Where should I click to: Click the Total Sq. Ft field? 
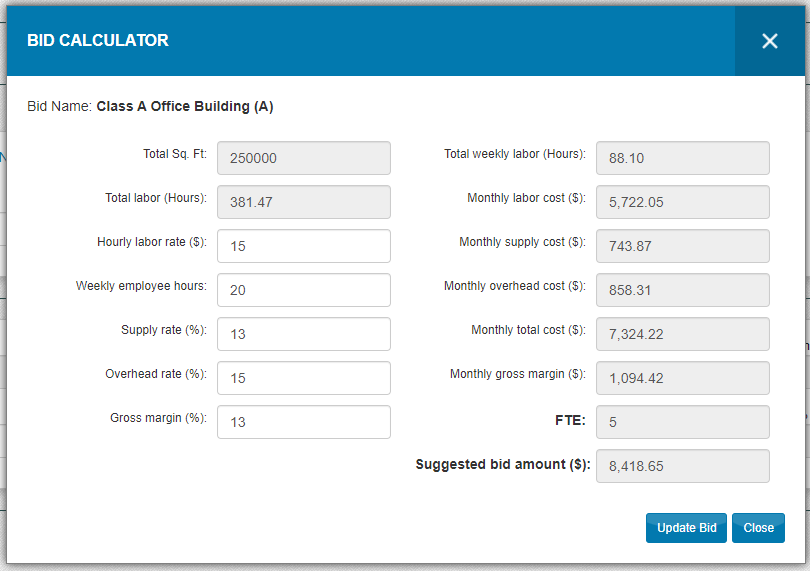tap(303, 158)
